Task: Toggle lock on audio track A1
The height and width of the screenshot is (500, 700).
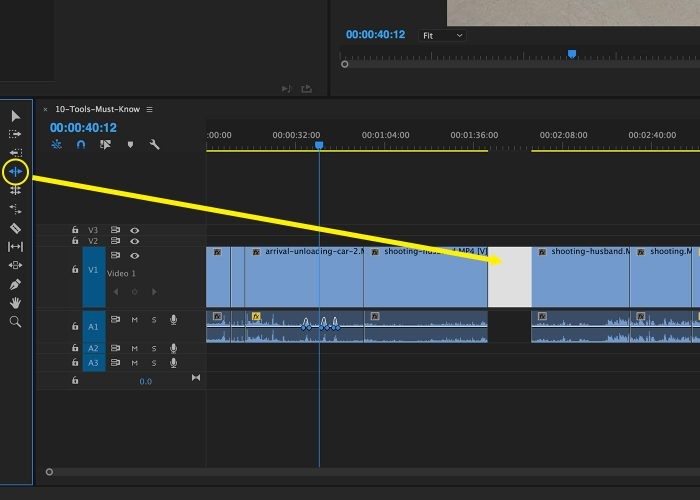Action: (x=75, y=326)
